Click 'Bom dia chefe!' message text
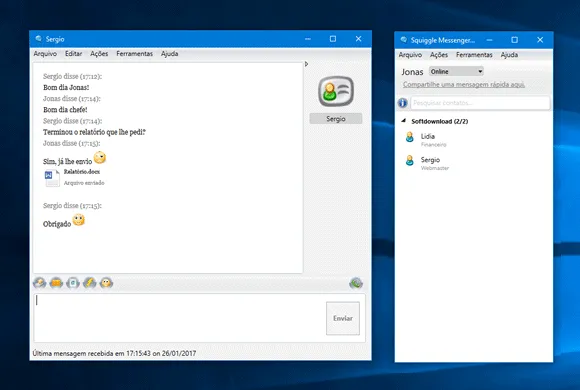 coord(65,110)
